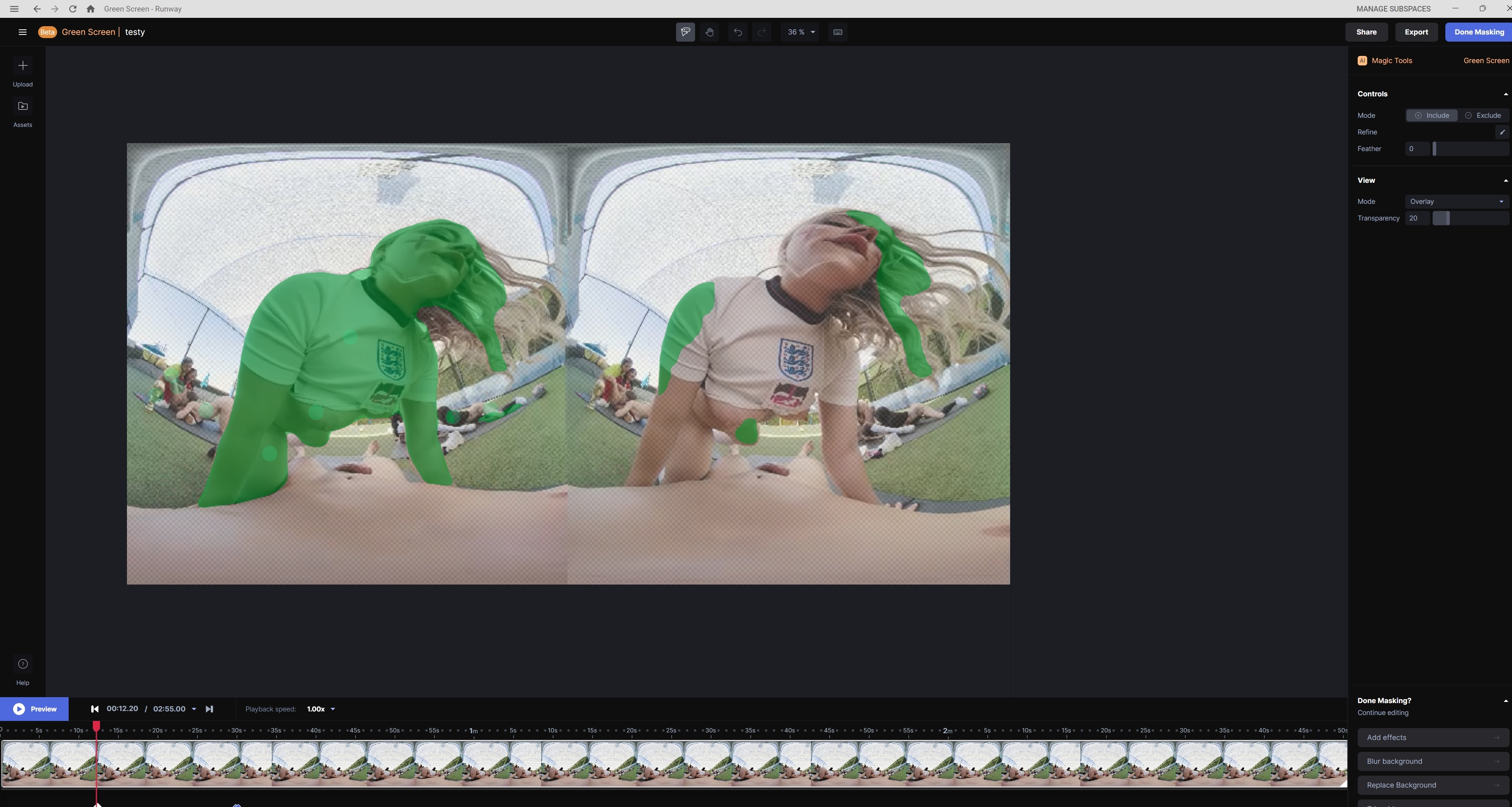Set mask mode to Include
This screenshot has width=1512, height=807.
click(x=1431, y=115)
